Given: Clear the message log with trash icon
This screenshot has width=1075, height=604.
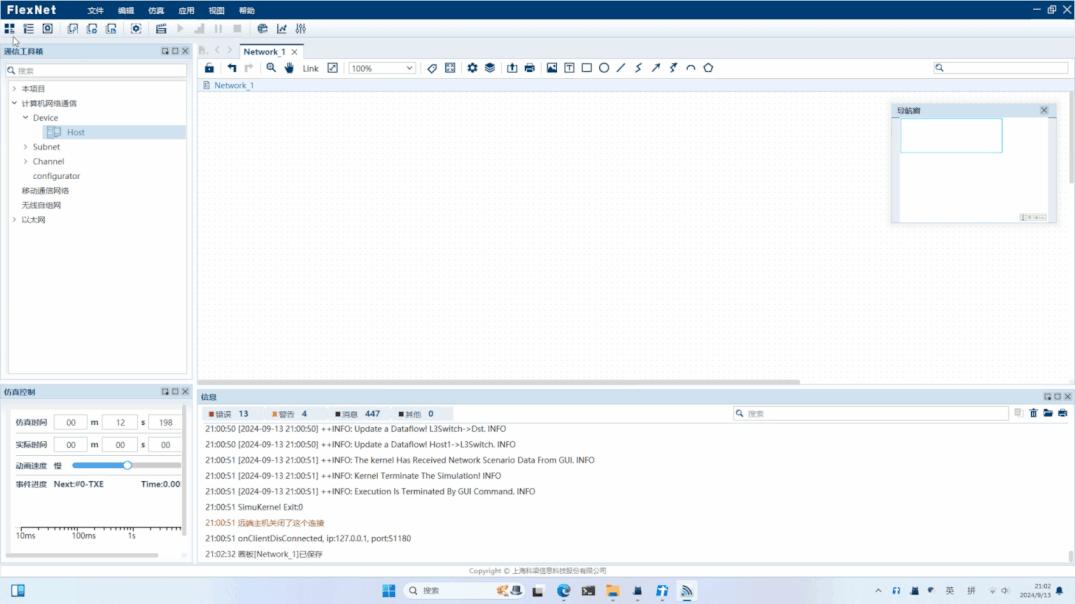Looking at the screenshot, I should (x=1033, y=413).
